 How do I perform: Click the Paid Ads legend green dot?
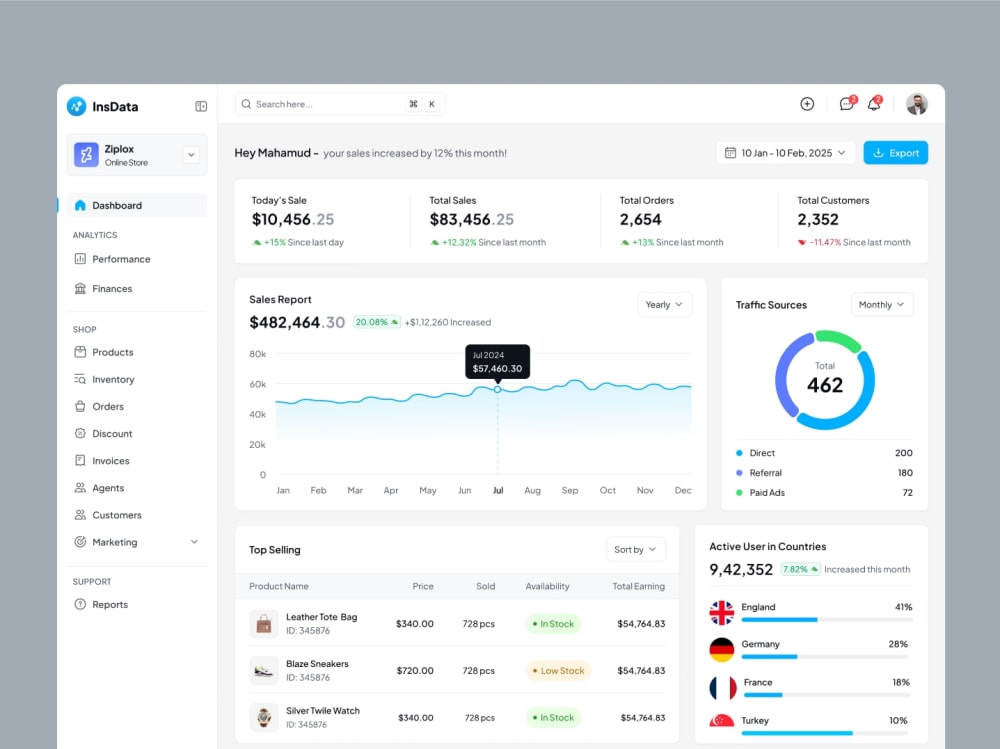pyautogui.click(x=739, y=493)
